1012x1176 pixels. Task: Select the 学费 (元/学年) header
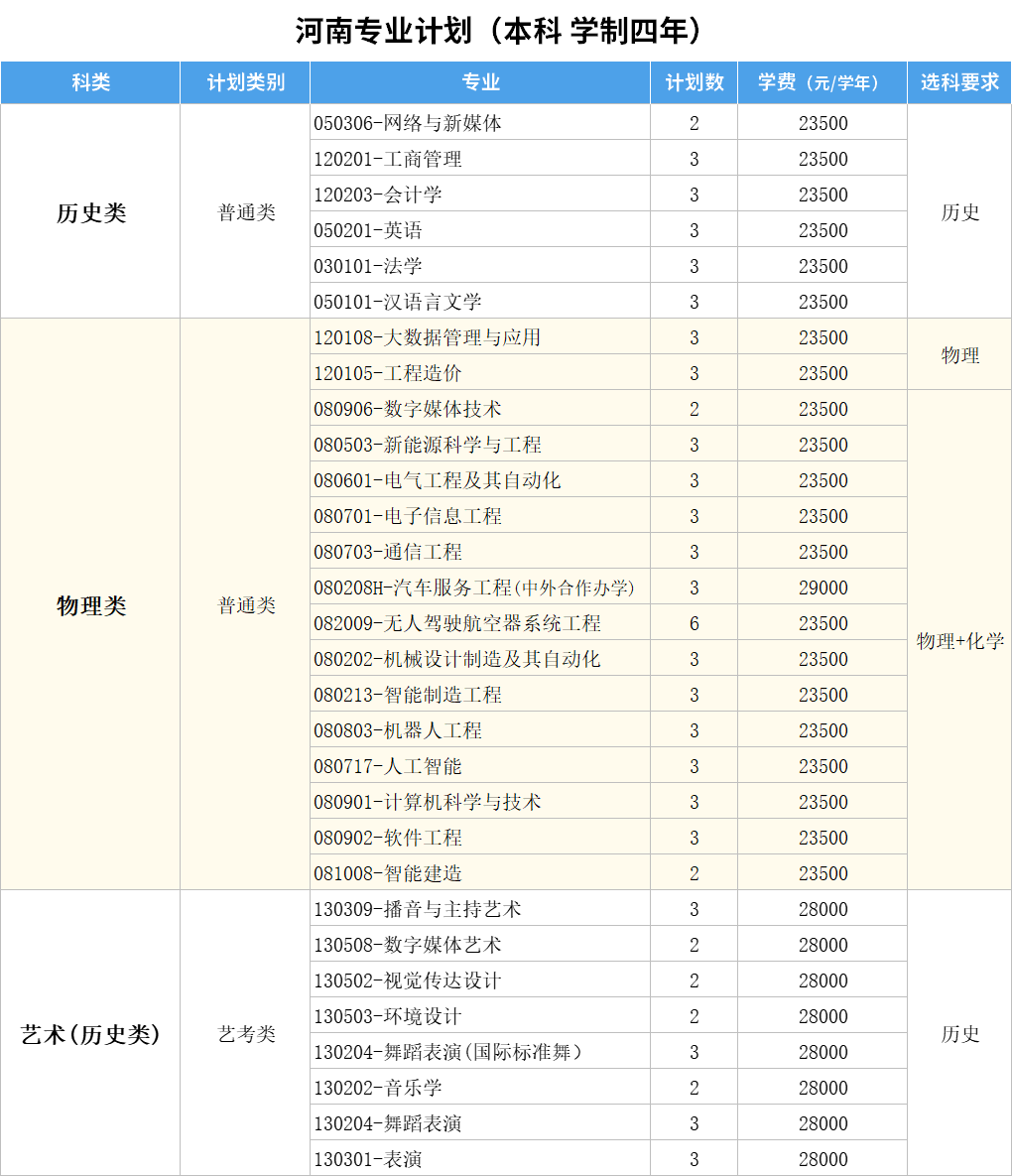click(x=822, y=82)
